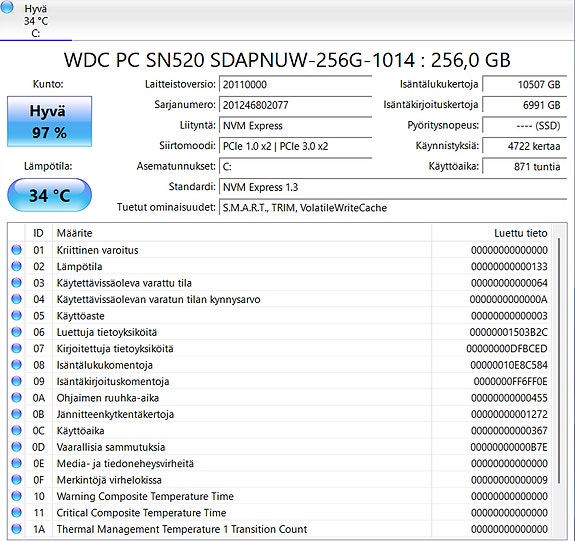Screen dimensions: 575x541
Task: Click raw value 0000000000133
Action: pyautogui.click(x=509, y=267)
